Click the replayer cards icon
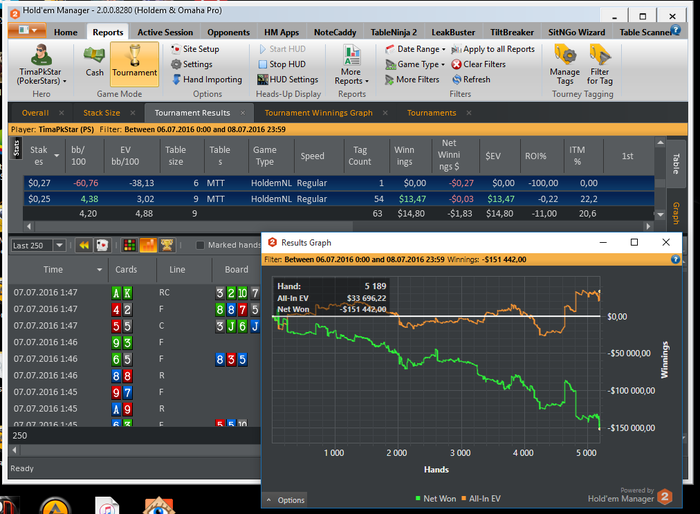 click(102, 245)
